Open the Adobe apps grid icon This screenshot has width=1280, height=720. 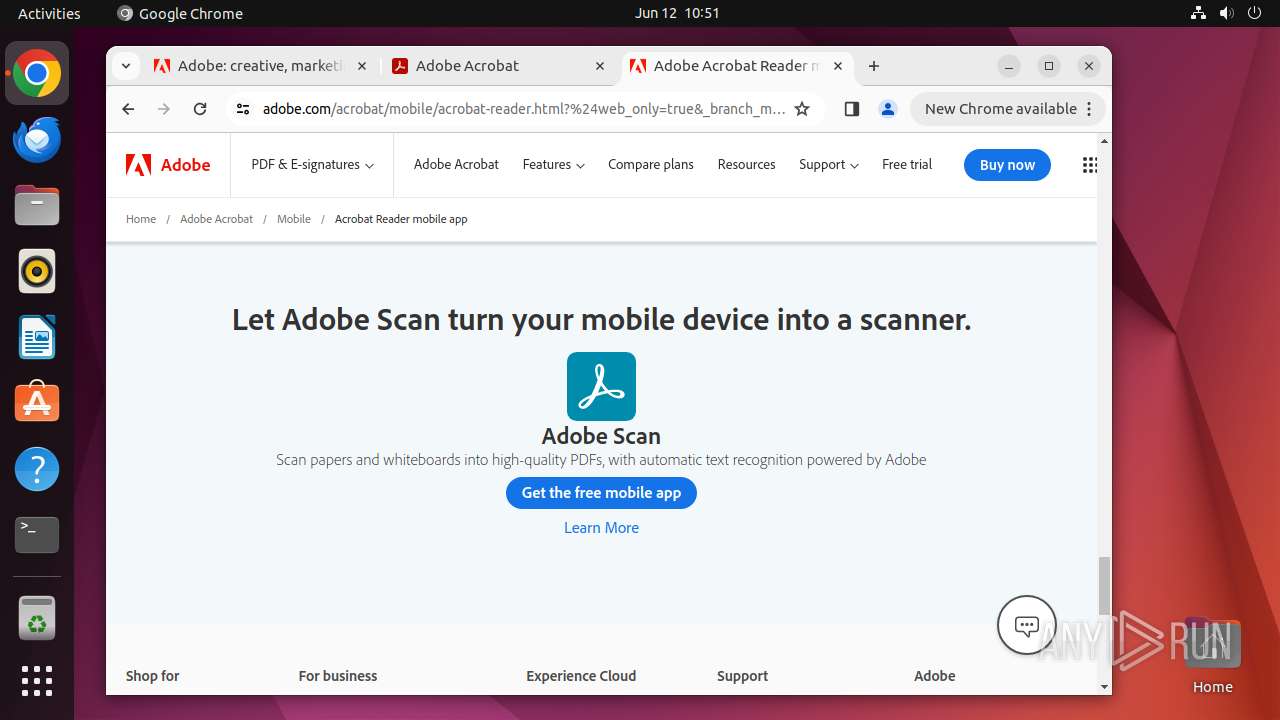pyautogui.click(x=1090, y=165)
